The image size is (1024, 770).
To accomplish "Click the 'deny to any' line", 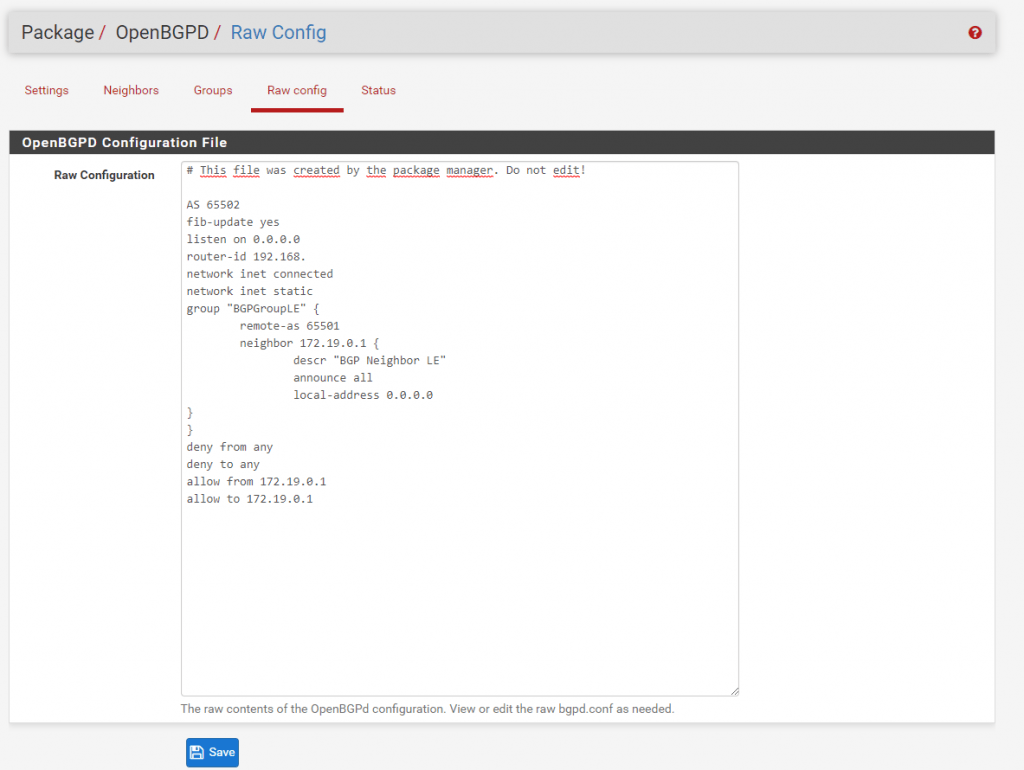I will 223,464.
